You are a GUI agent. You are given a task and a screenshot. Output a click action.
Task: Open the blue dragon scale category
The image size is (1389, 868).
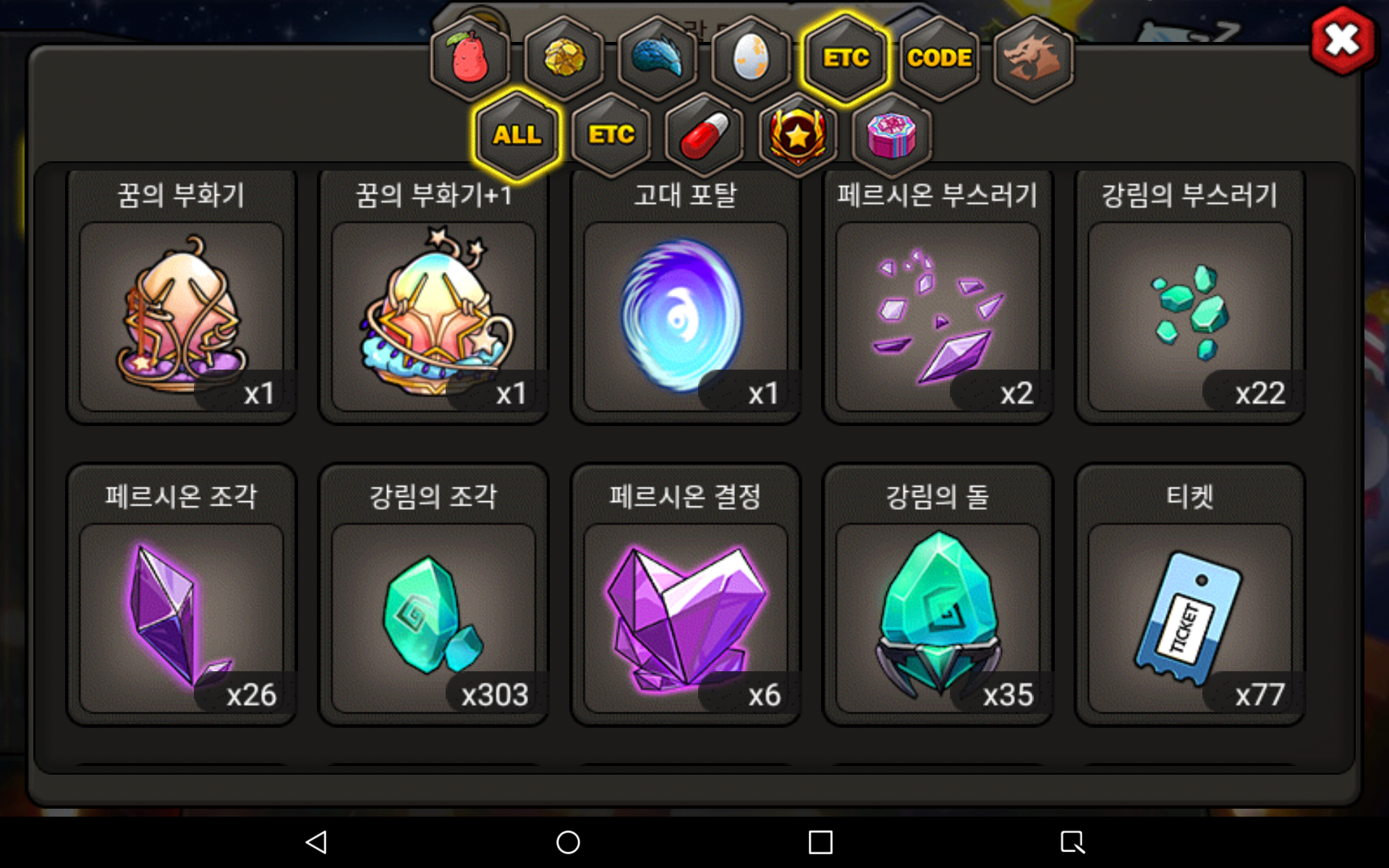click(x=658, y=58)
